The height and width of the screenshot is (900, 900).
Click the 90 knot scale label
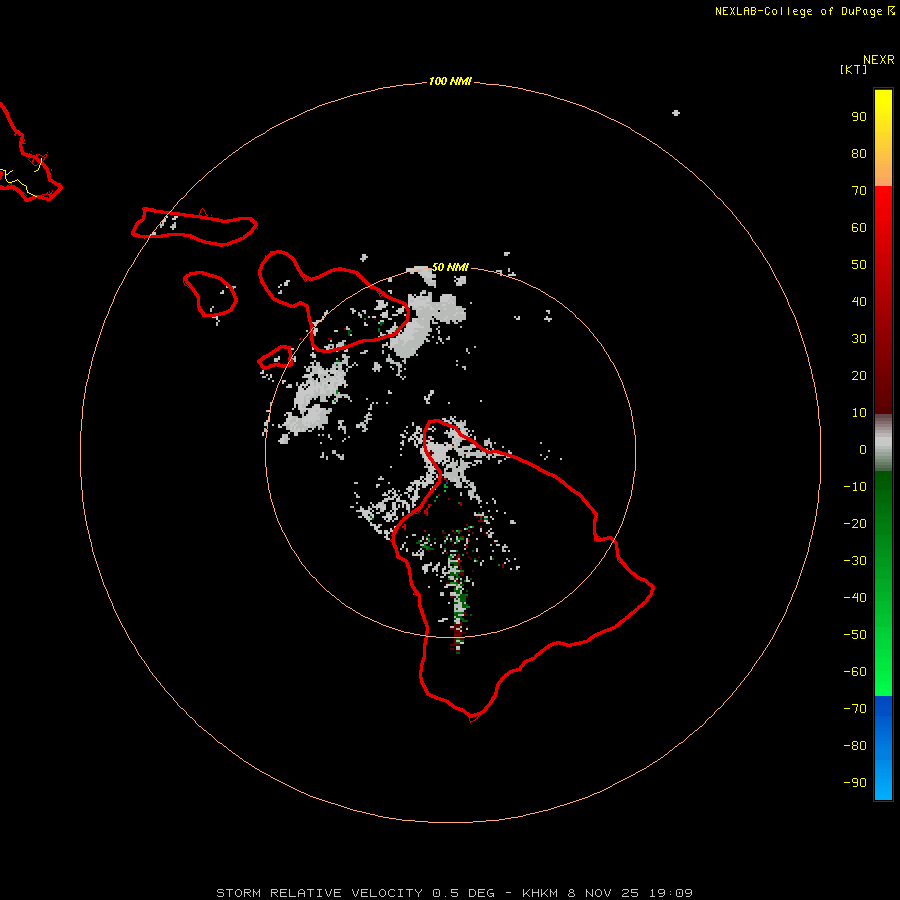pyautogui.click(x=859, y=117)
